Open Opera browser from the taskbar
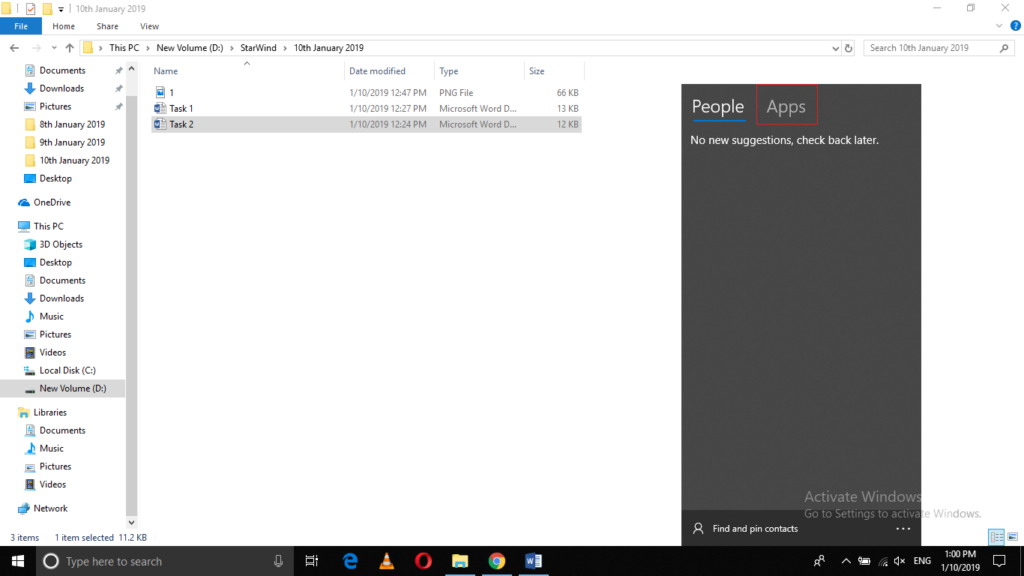Screen dimensions: 1024x576 point(423,561)
